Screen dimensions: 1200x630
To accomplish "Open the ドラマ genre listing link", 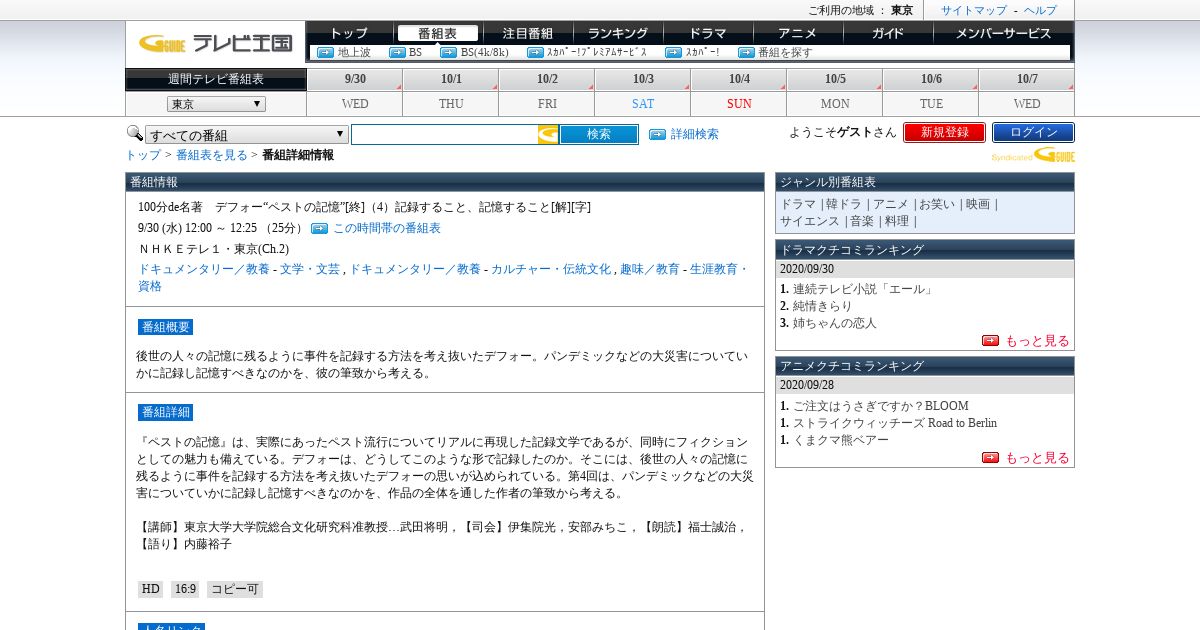I will point(798,204).
